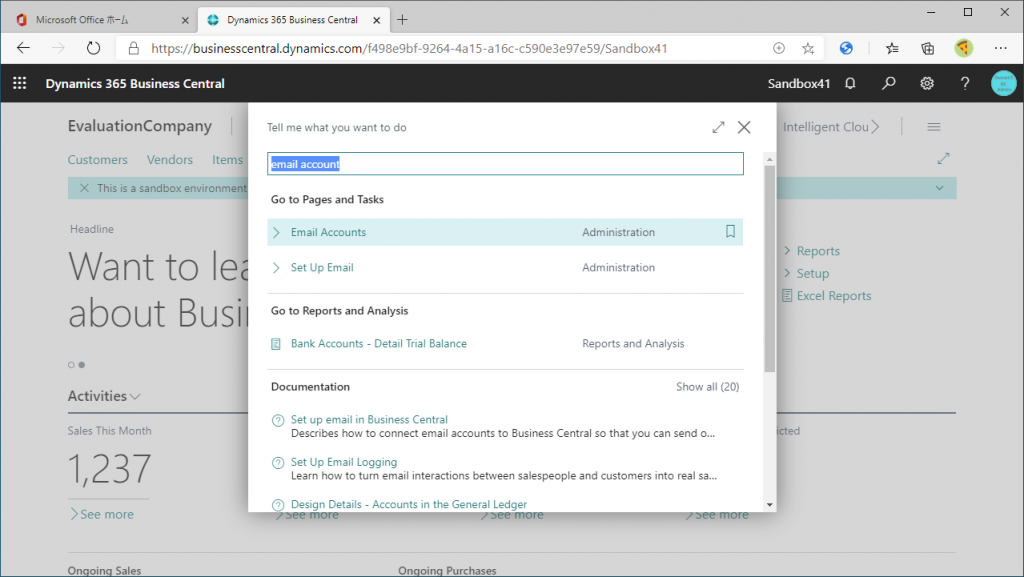Add this page to browser favorites
Viewport: 1024px width, 577px height.
(x=808, y=48)
